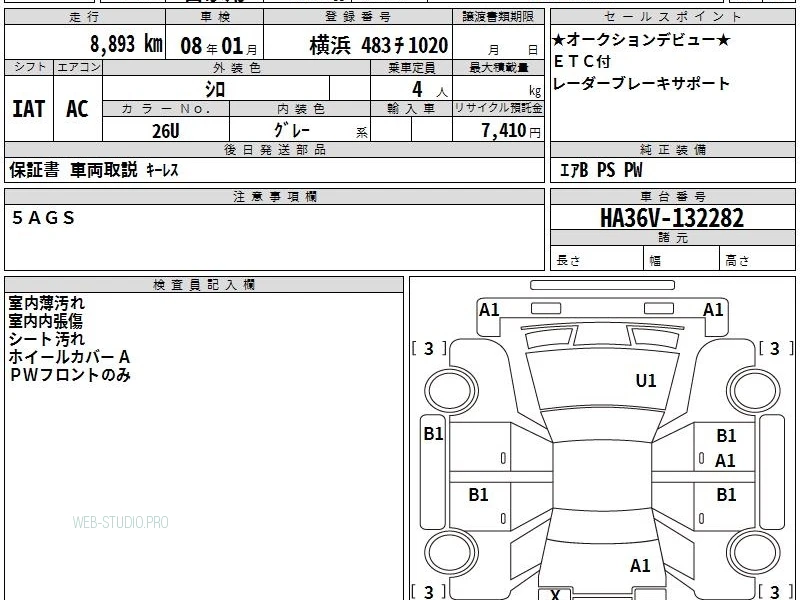Select the inspection date 08年01月
This screenshot has height=600, width=800.
tap(219, 46)
